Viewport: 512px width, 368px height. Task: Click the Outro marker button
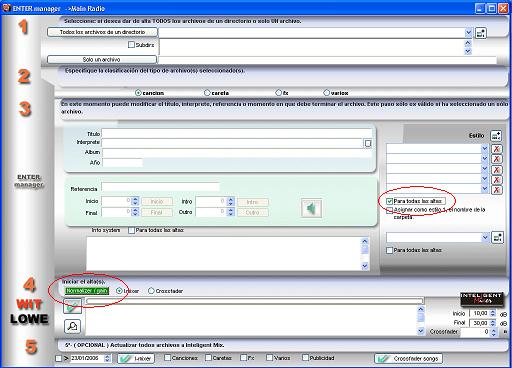pos(253,212)
